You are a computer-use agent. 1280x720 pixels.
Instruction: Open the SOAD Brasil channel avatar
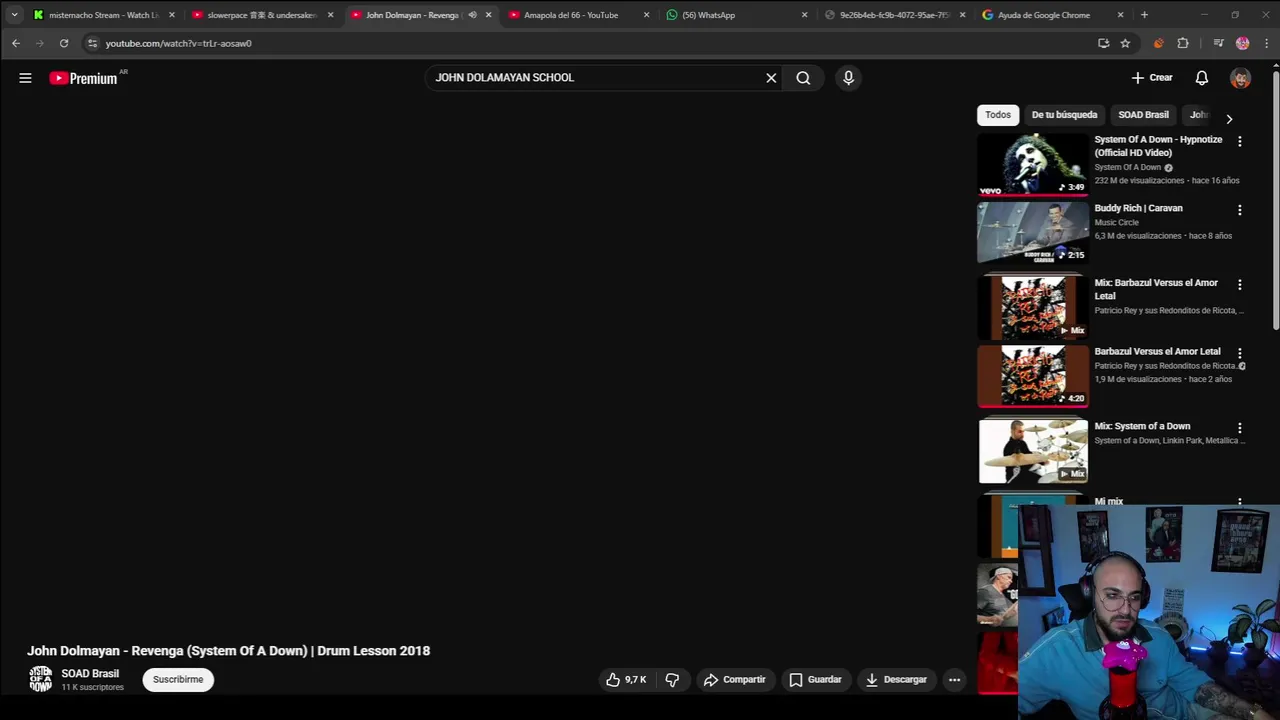pyautogui.click(x=40, y=680)
